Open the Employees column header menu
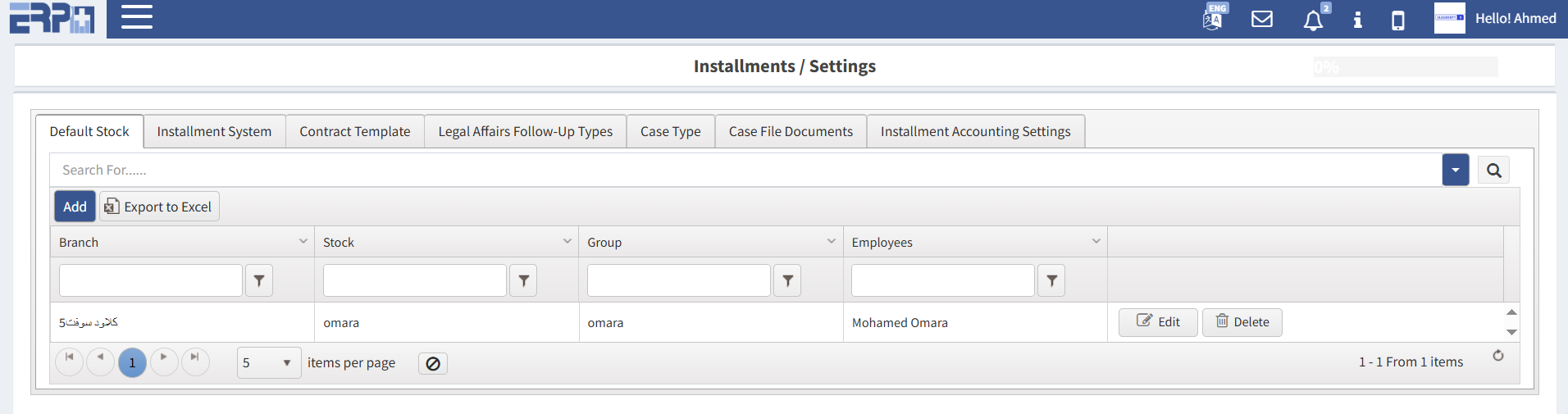Image resolution: width=1568 pixels, height=414 pixels. [x=1096, y=242]
